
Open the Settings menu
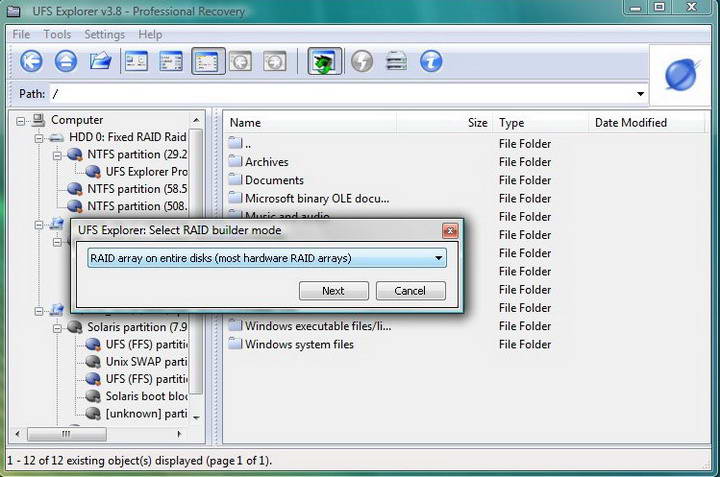click(105, 34)
